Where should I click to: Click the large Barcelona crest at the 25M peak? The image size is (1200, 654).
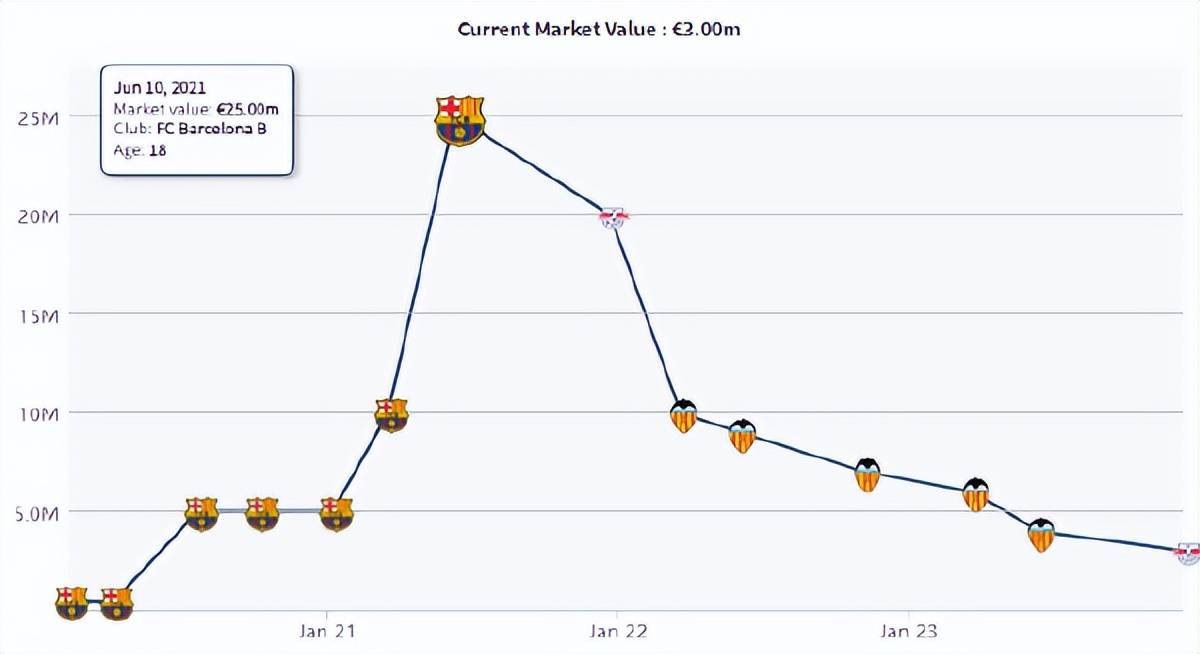coord(459,120)
